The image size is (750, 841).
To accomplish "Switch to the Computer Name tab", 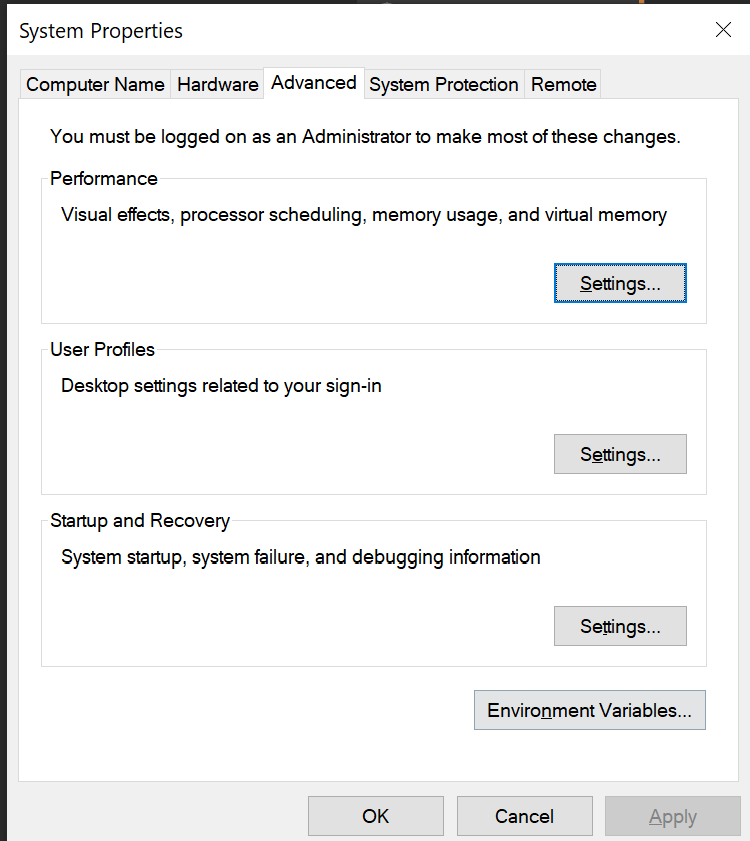I will coord(95,85).
